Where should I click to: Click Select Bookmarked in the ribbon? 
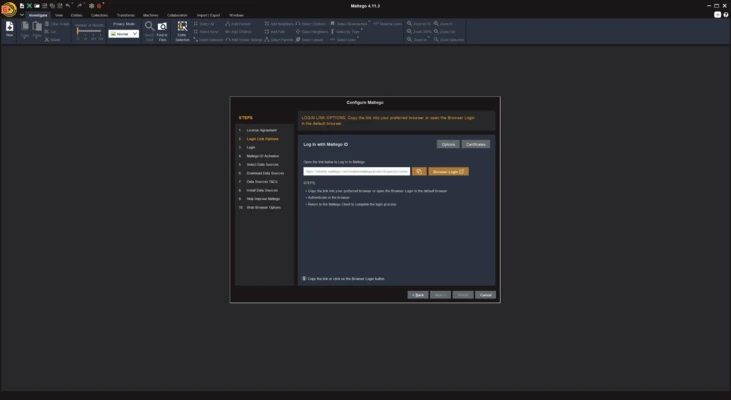tap(349, 24)
